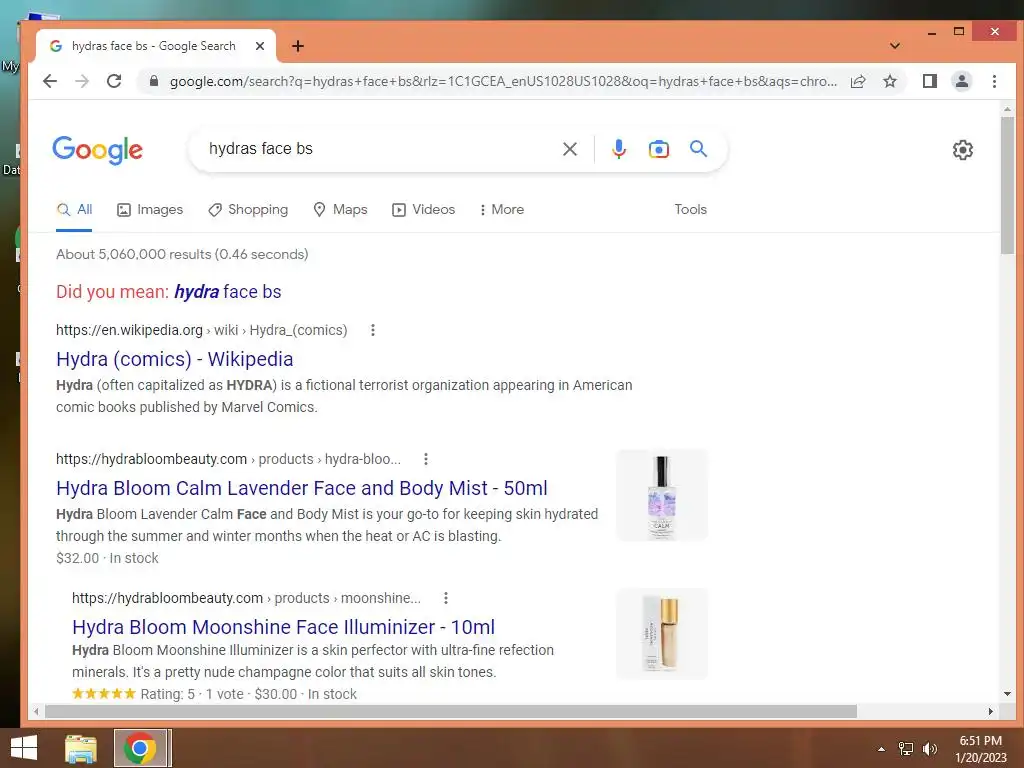
Task: Open about-result menu for hydra-bloo result
Action: (426, 459)
